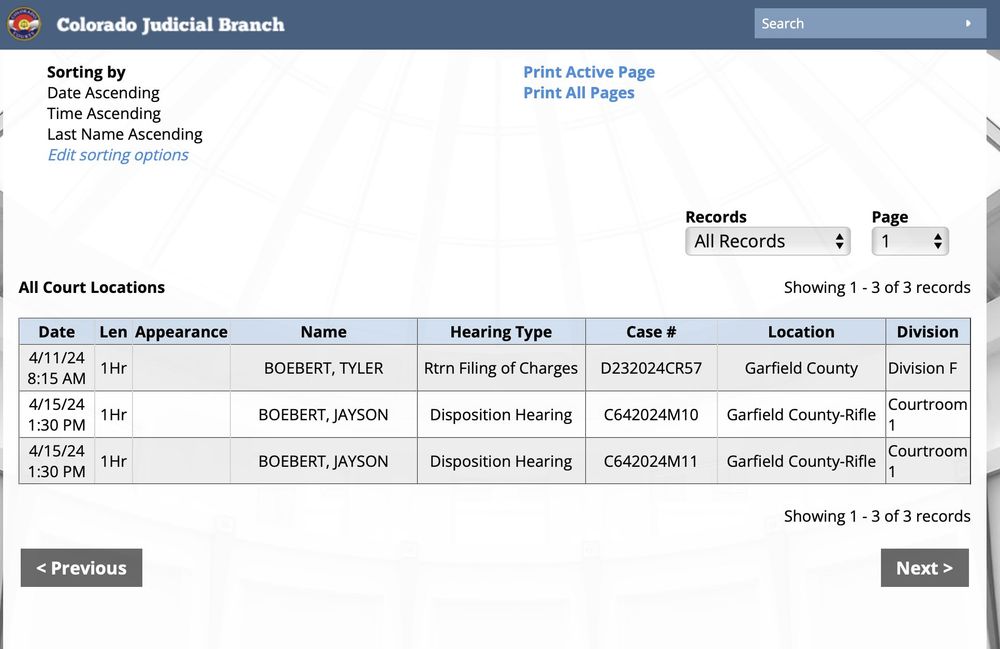Click Disposition Hearing in C642024M10 row
Image resolution: width=1000 pixels, height=649 pixels.
(501, 415)
